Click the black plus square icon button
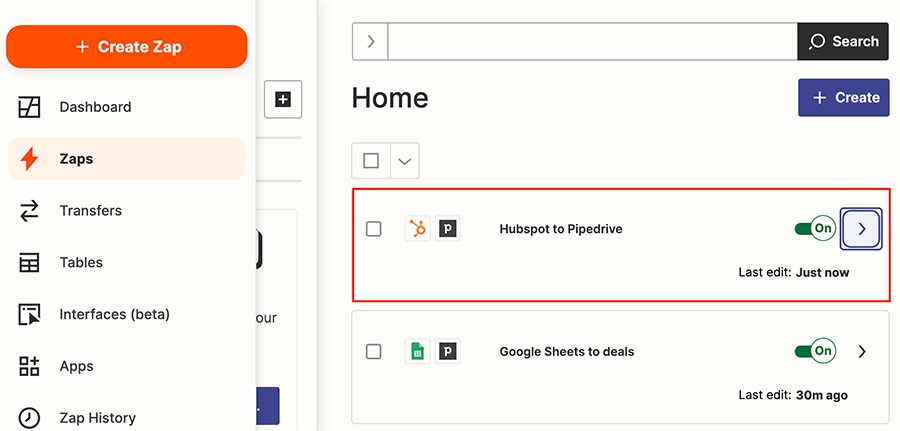This screenshot has height=431, width=900. (283, 99)
